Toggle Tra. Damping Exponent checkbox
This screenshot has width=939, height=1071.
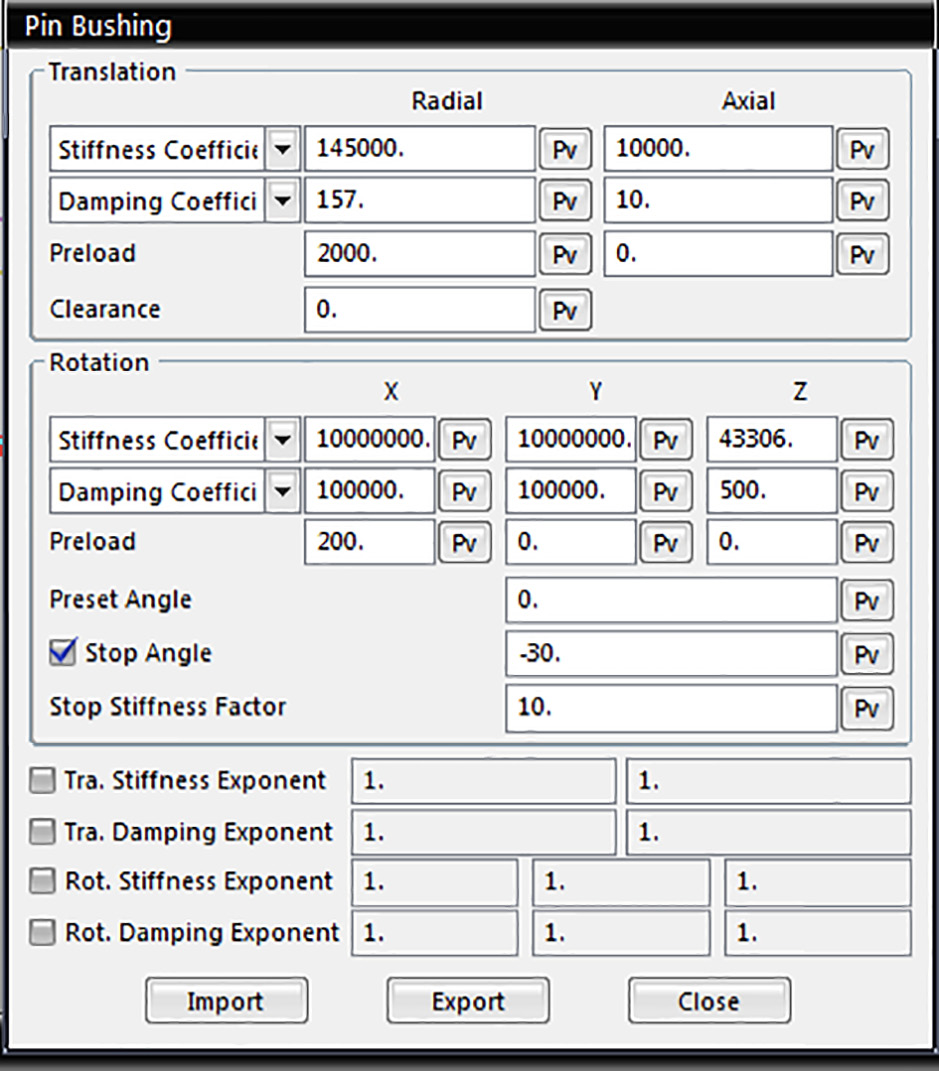[x=42, y=832]
